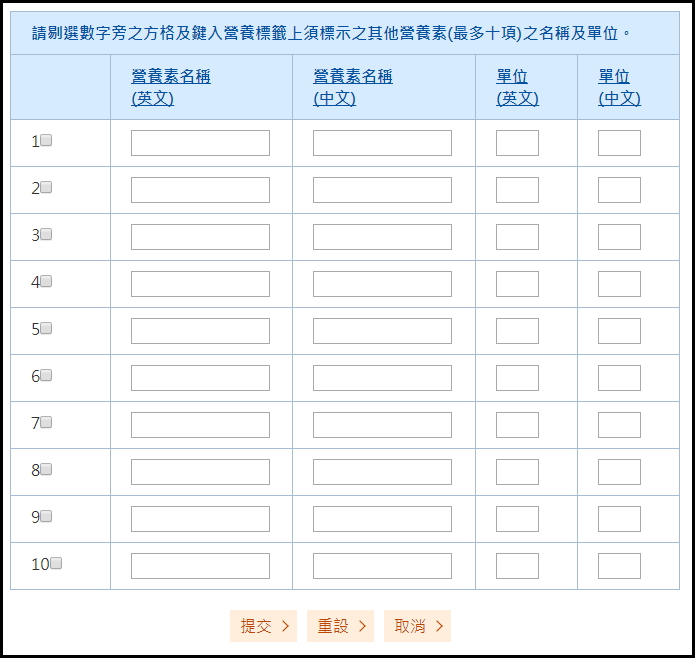Select row 10 English unit input box
This screenshot has width=695, height=658.
pos(517,566)
